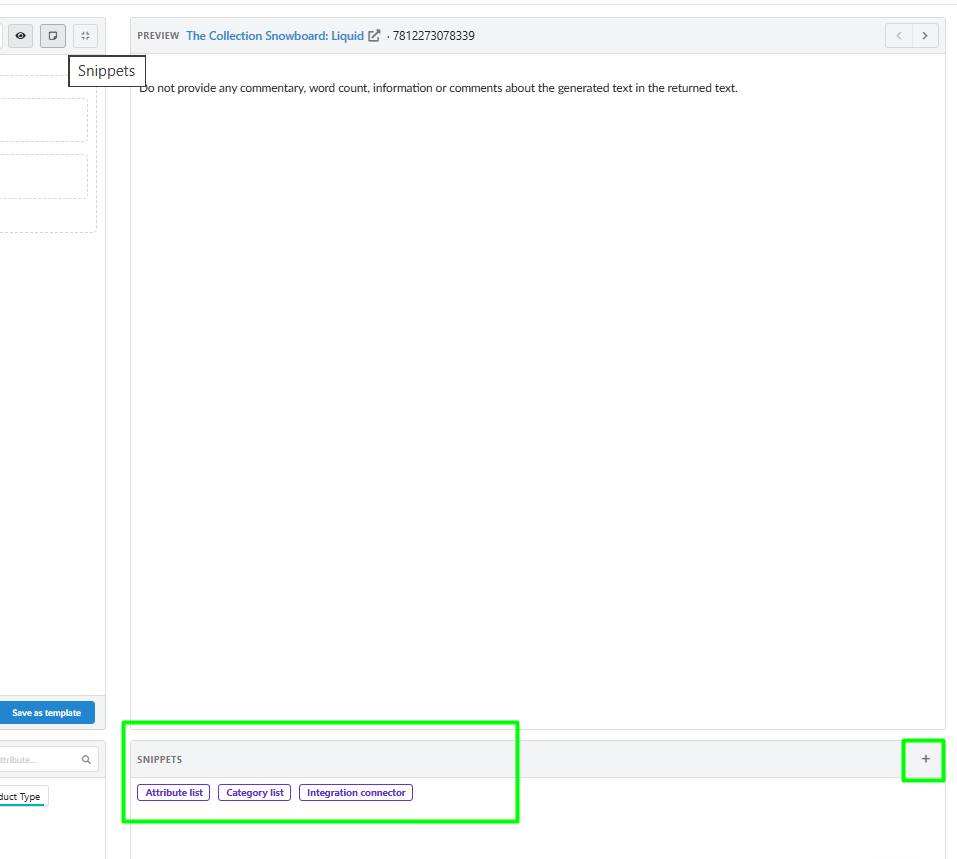This screenshot has height=859, width=957.
Task: Click the Save as template button
Action: click(x=47, y=712)
